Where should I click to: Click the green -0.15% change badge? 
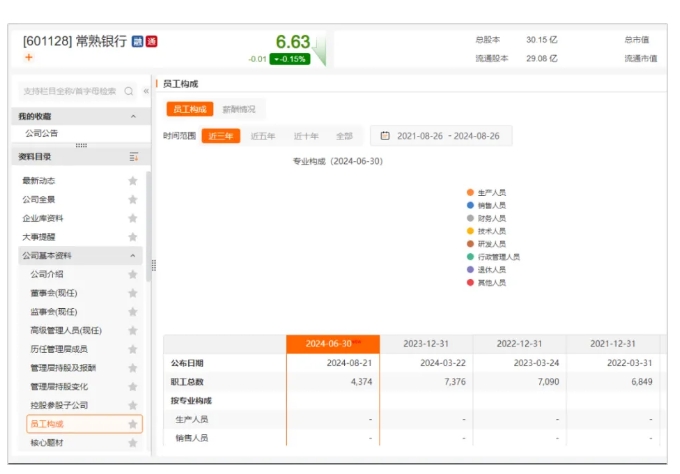coord(290,59)
